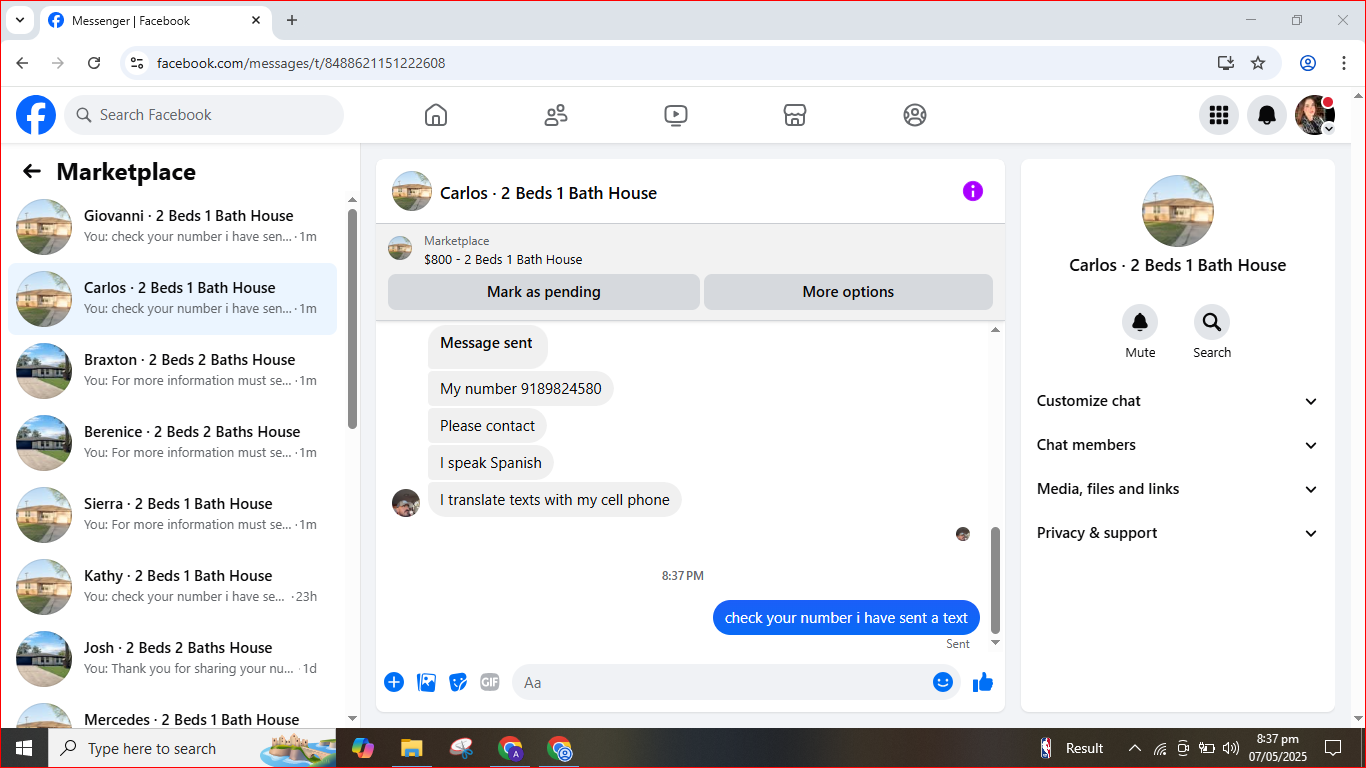The height and width of the screenshot is (768, 1366).
Task: Open the Friends icon in top navigation
Action: 556,115
